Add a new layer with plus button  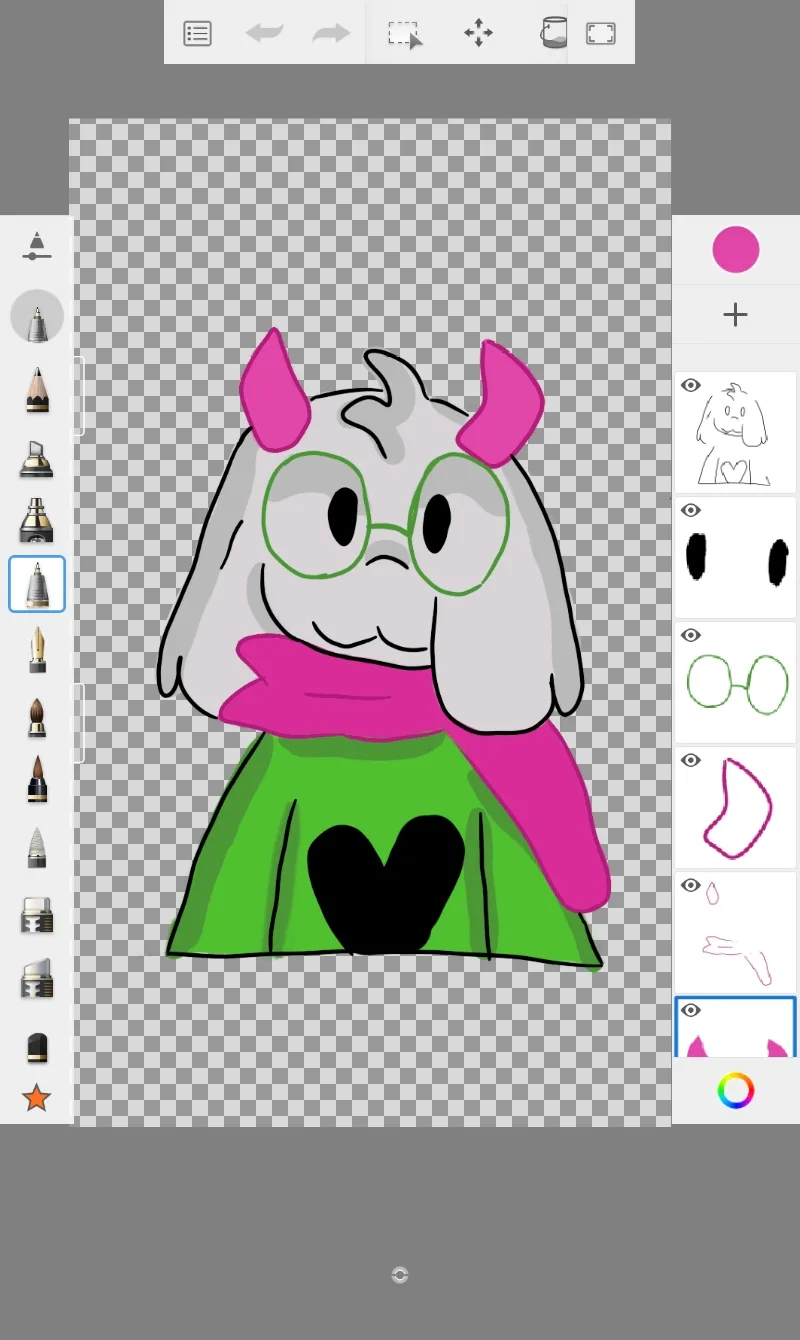point(736,315)
